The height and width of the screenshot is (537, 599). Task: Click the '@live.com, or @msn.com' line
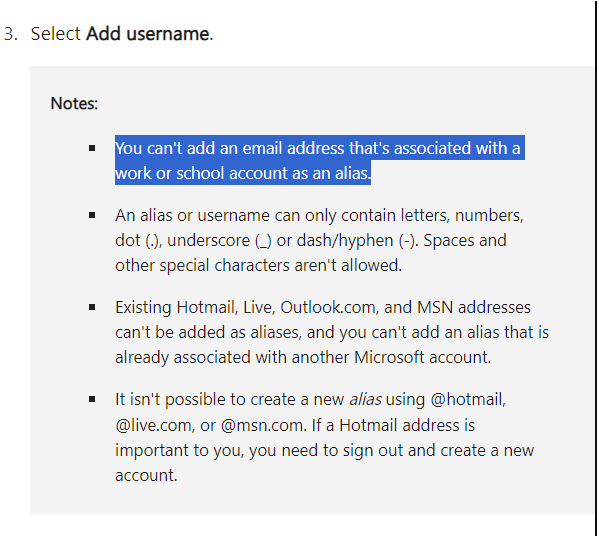click(295, 425)
